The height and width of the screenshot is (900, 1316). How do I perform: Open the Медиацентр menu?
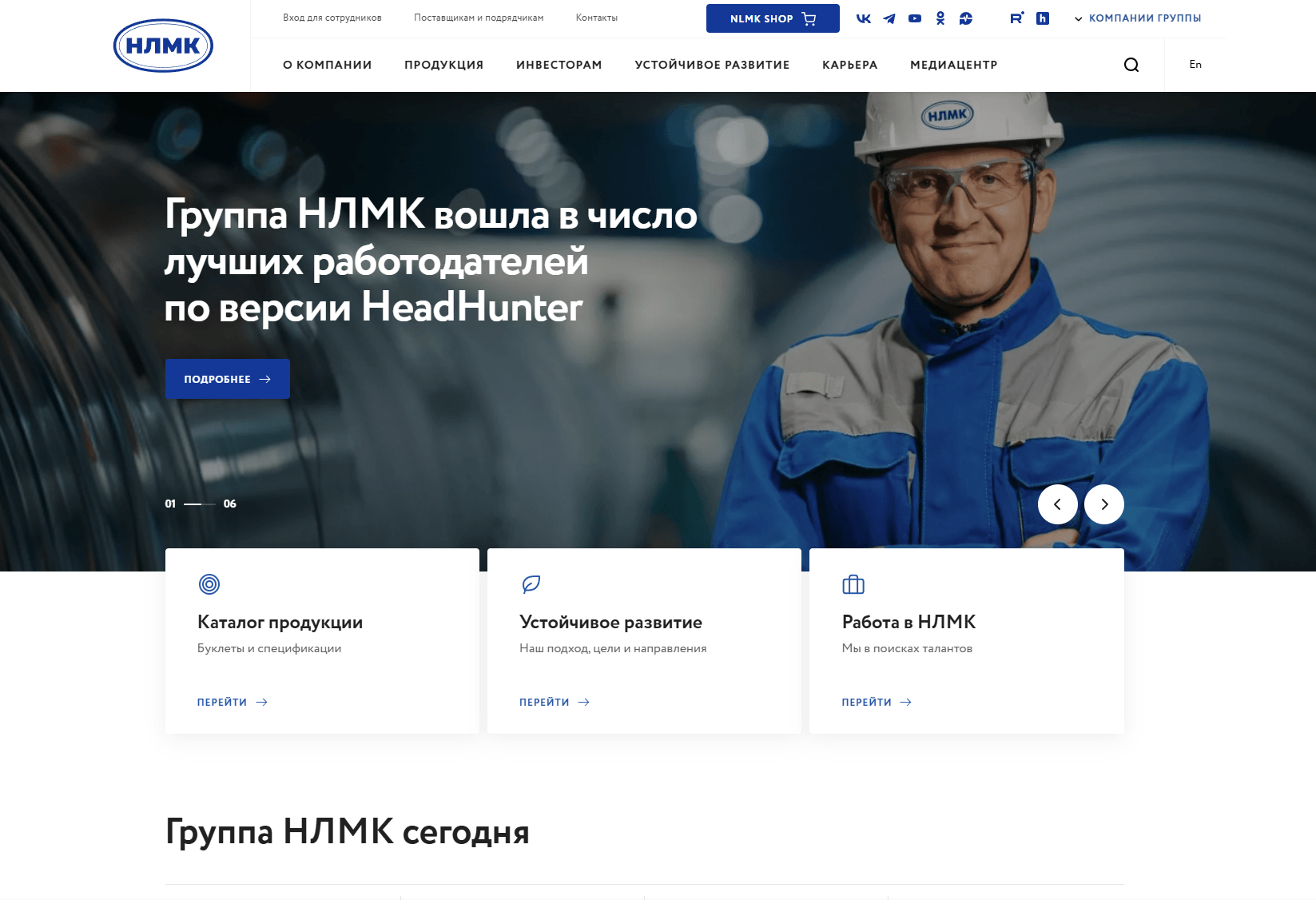click(x=954, y=65)
